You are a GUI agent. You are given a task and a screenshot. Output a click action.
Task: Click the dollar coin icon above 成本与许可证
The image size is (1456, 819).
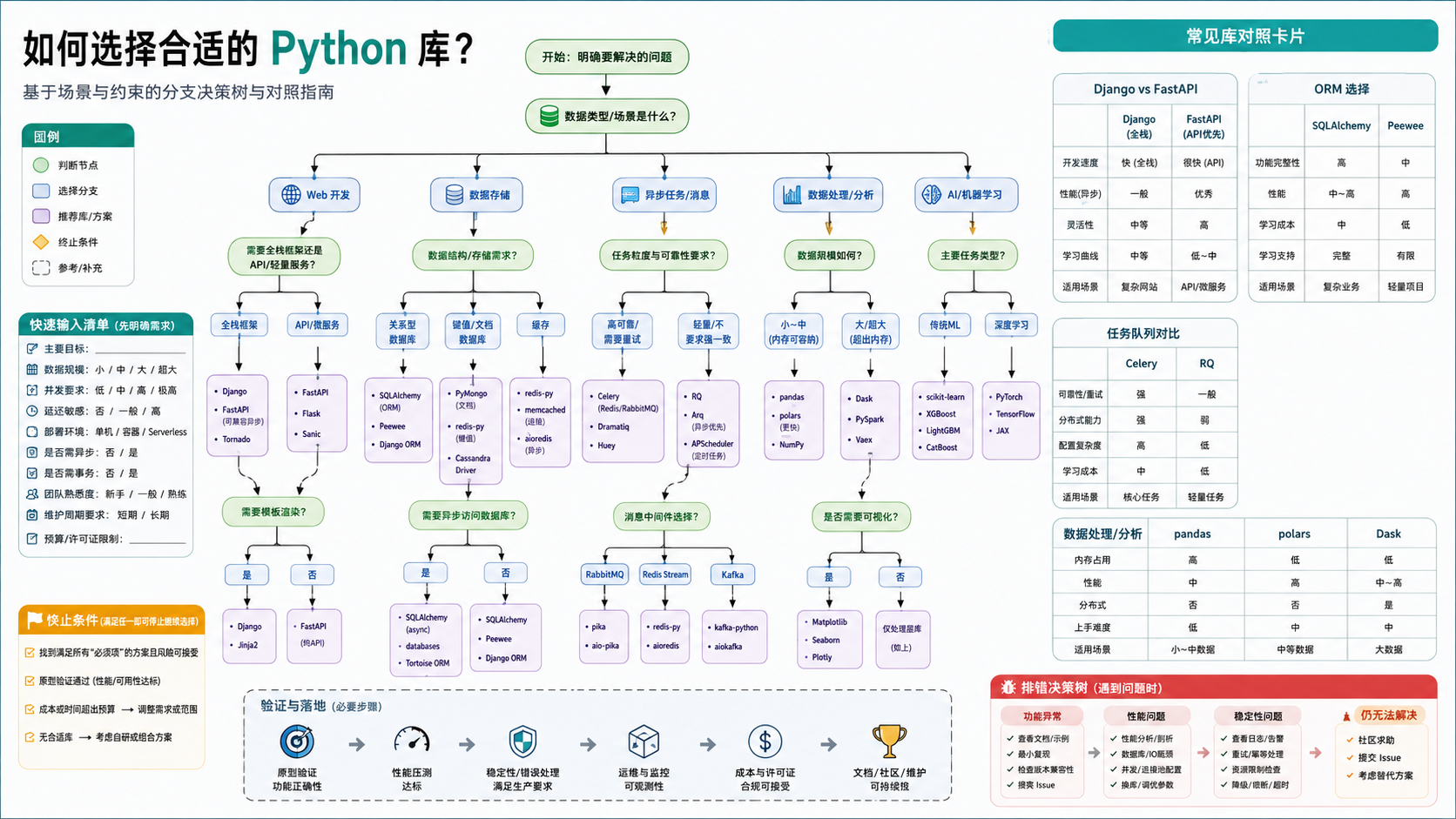765,742
